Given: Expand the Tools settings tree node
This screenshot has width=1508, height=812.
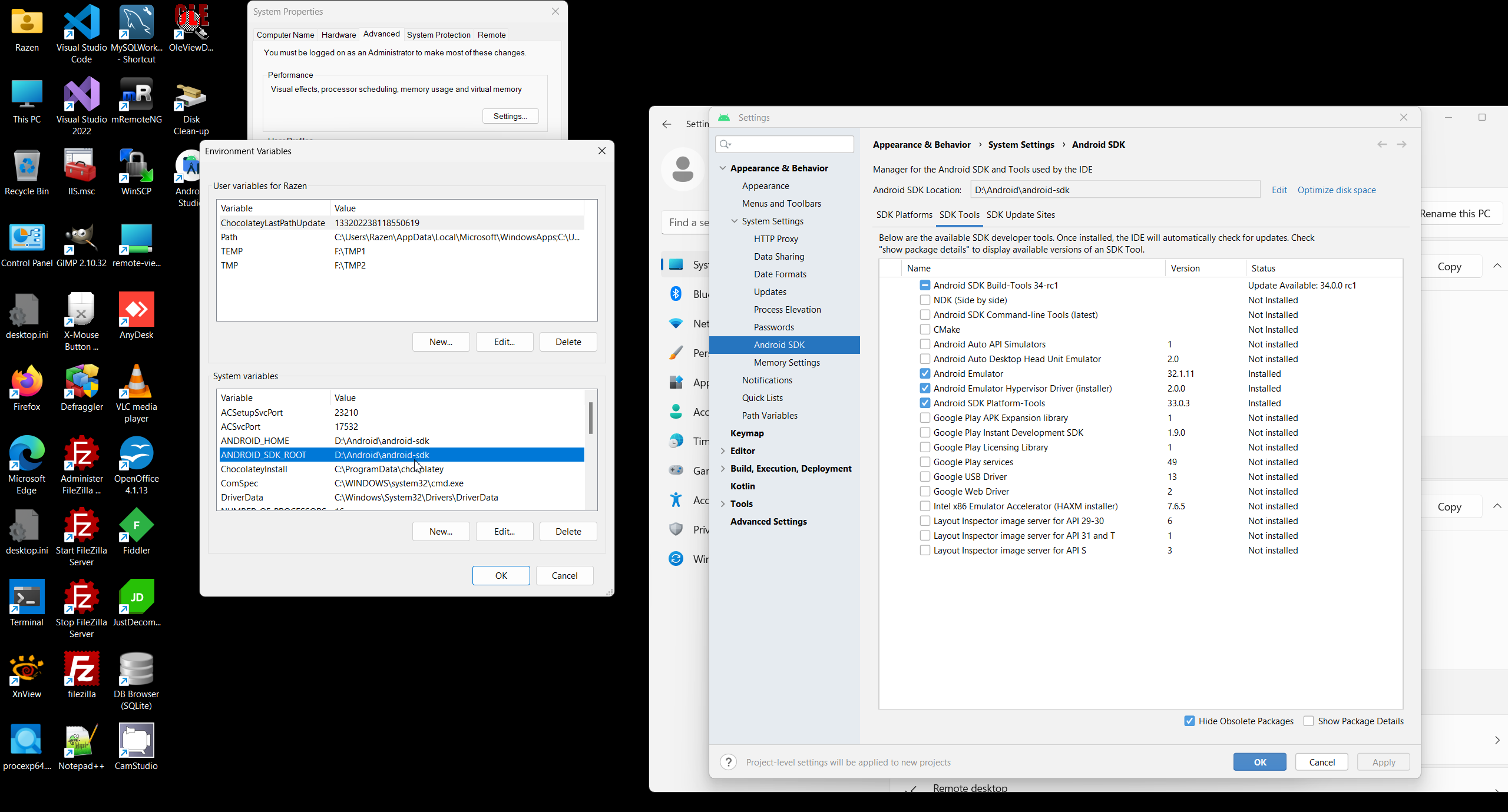Looking at the screenshot, I should (x=723, y=503).
